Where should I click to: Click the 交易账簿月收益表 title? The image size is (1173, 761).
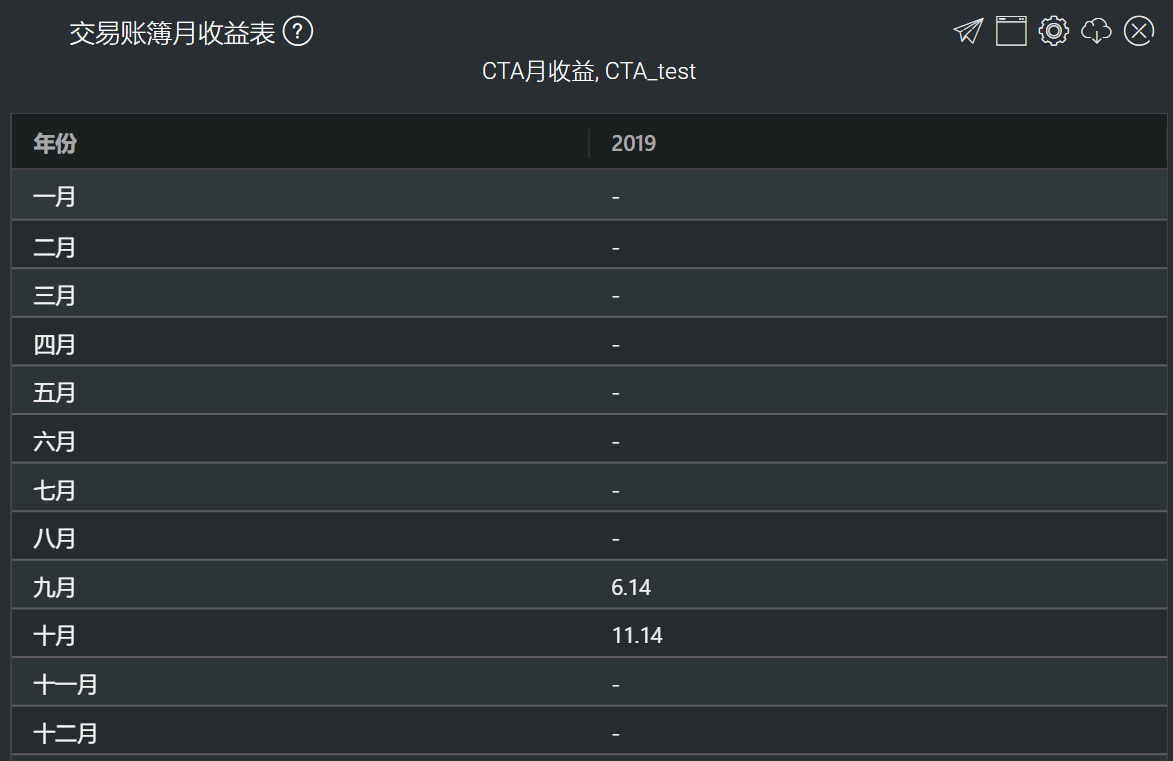coord(172,33)
